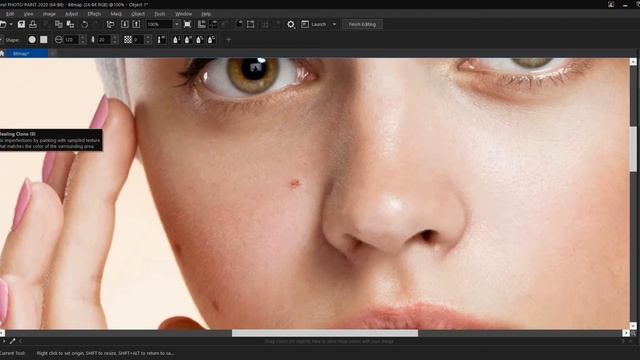The width and height of the screenshot is (640, 360).
Task: Click the Launch application icon
Action: [x=305, y=24]
